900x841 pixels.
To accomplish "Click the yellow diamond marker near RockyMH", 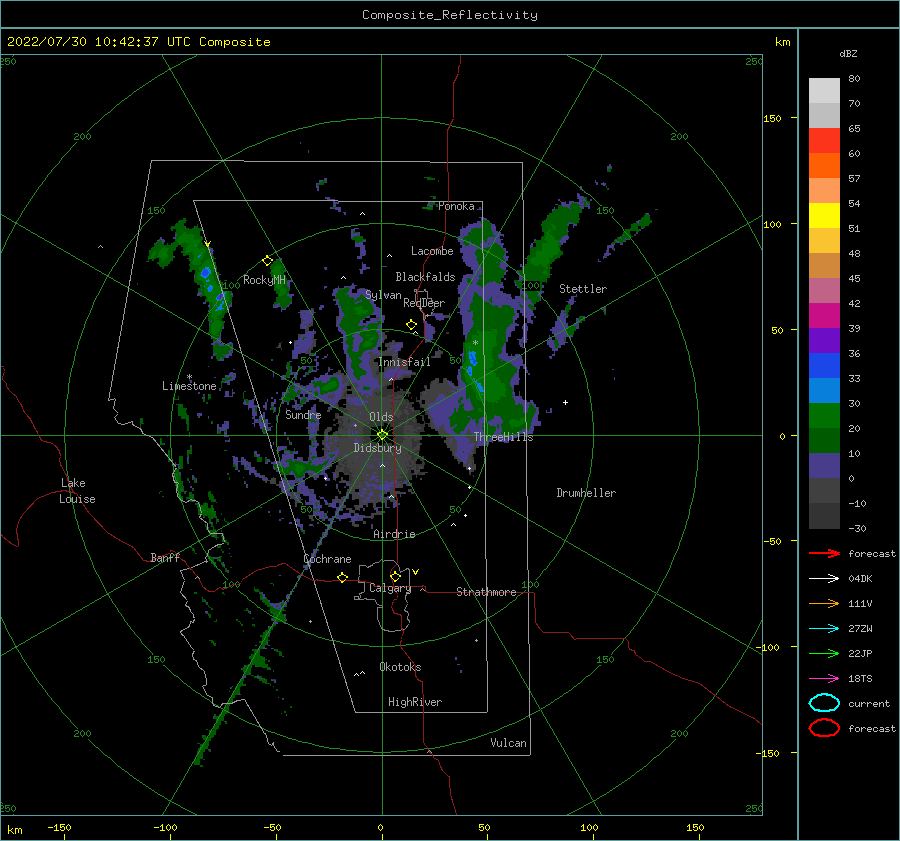I will pos(267,261).
